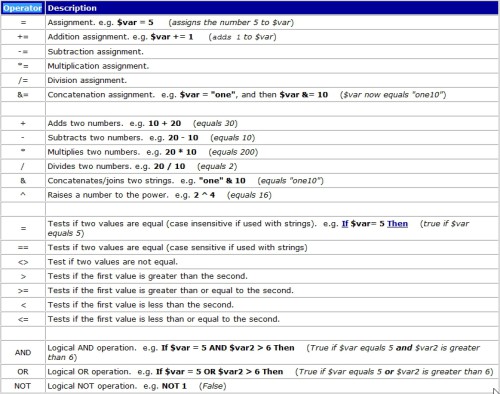Click the '^' power operator cell
500x394 pixels.
point(23,195)
